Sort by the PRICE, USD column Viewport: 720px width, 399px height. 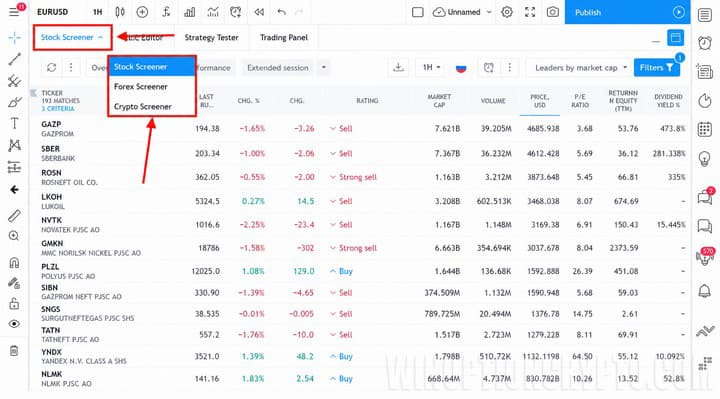540,101
